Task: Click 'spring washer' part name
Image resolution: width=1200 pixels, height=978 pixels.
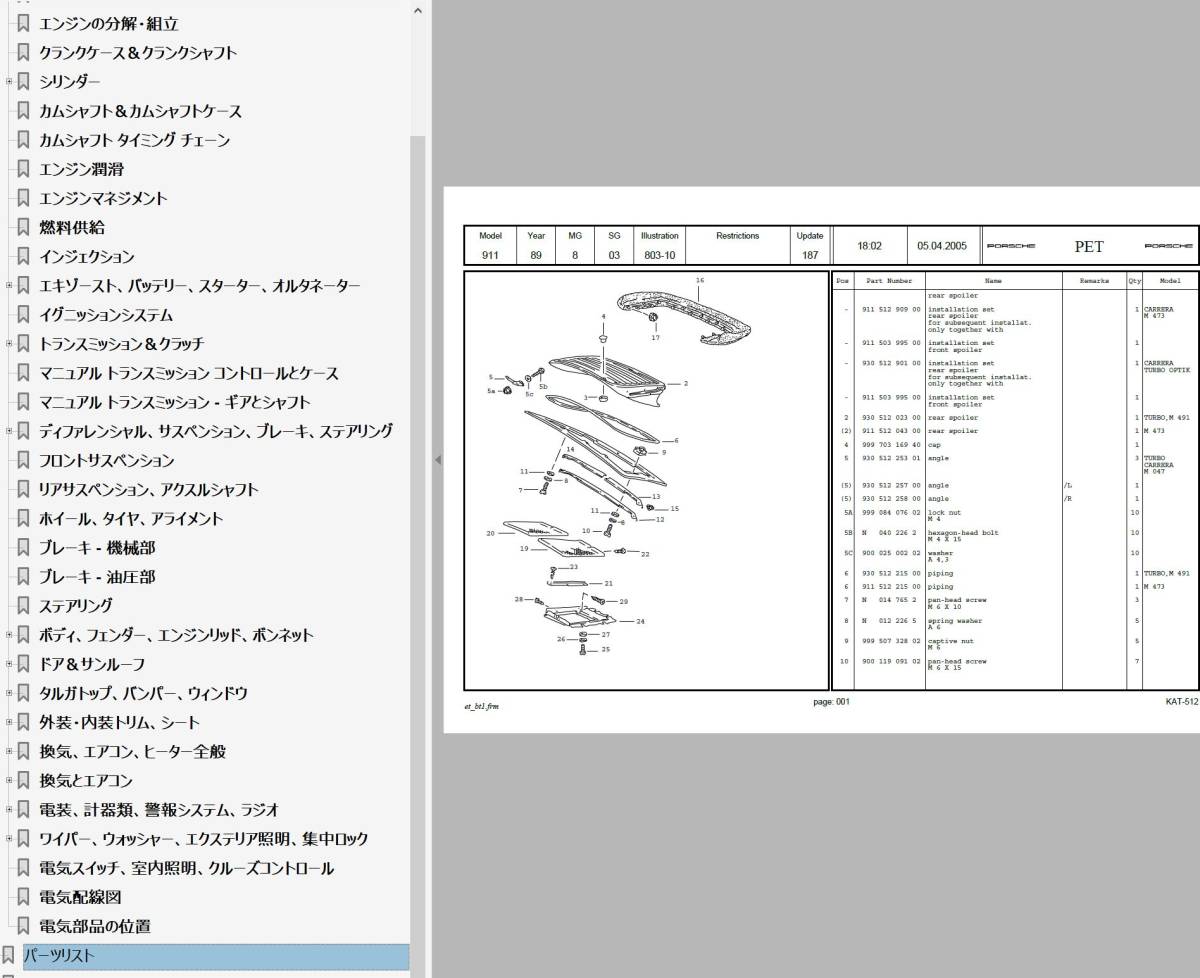Action: click(955, 621)
